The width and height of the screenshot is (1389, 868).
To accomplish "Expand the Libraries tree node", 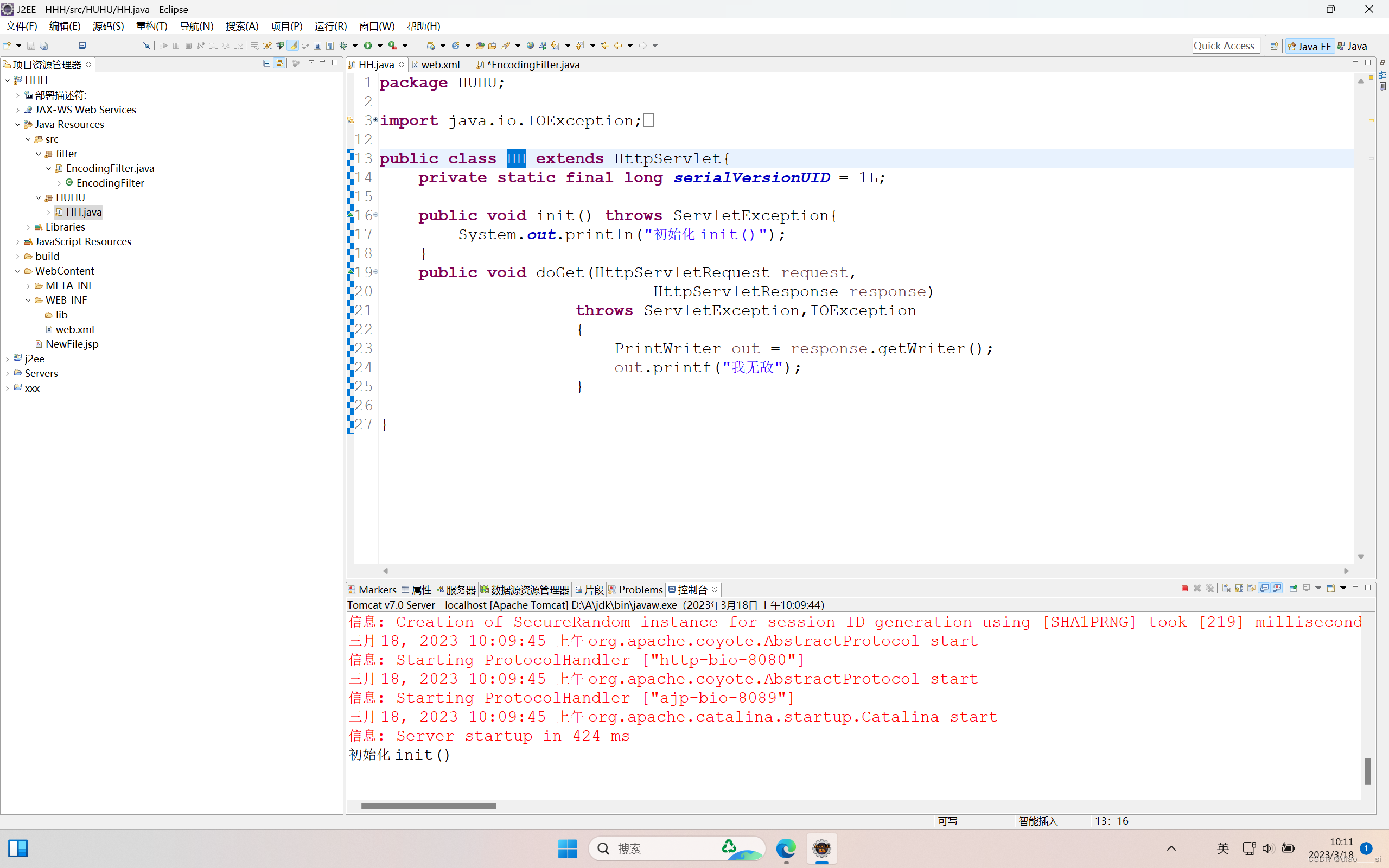I will tap(28, 227).
